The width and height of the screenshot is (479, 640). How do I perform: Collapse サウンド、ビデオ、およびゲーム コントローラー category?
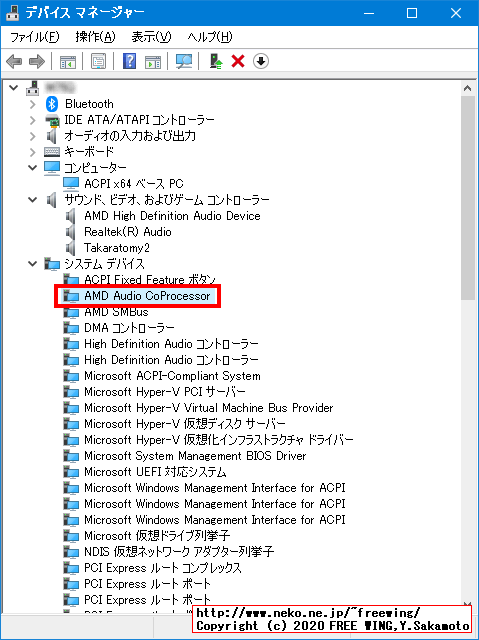pyautogui.click(x=33, y=200)
